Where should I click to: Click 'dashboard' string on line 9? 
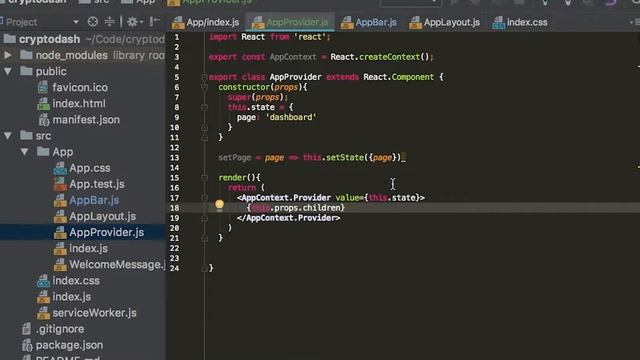click(x=291, y=118)
